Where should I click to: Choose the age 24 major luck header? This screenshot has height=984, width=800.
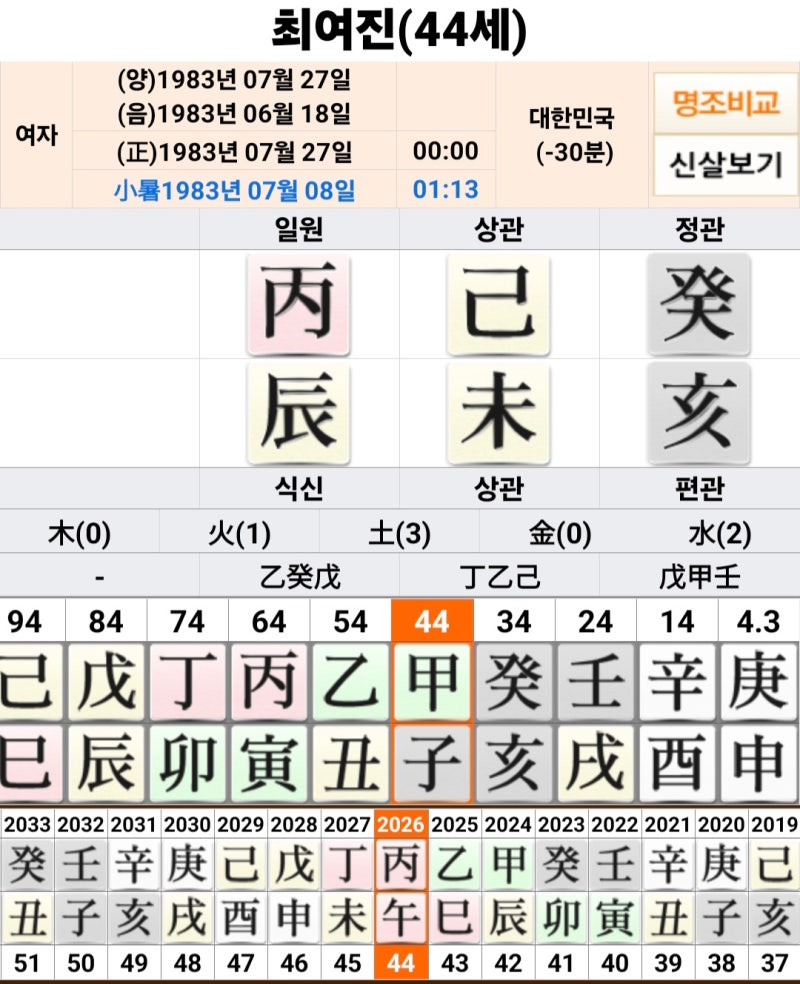[x=595, y=621]
